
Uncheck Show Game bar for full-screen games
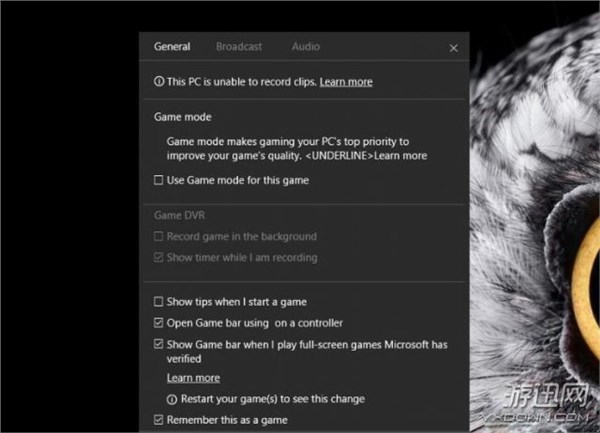pos(158,344)
